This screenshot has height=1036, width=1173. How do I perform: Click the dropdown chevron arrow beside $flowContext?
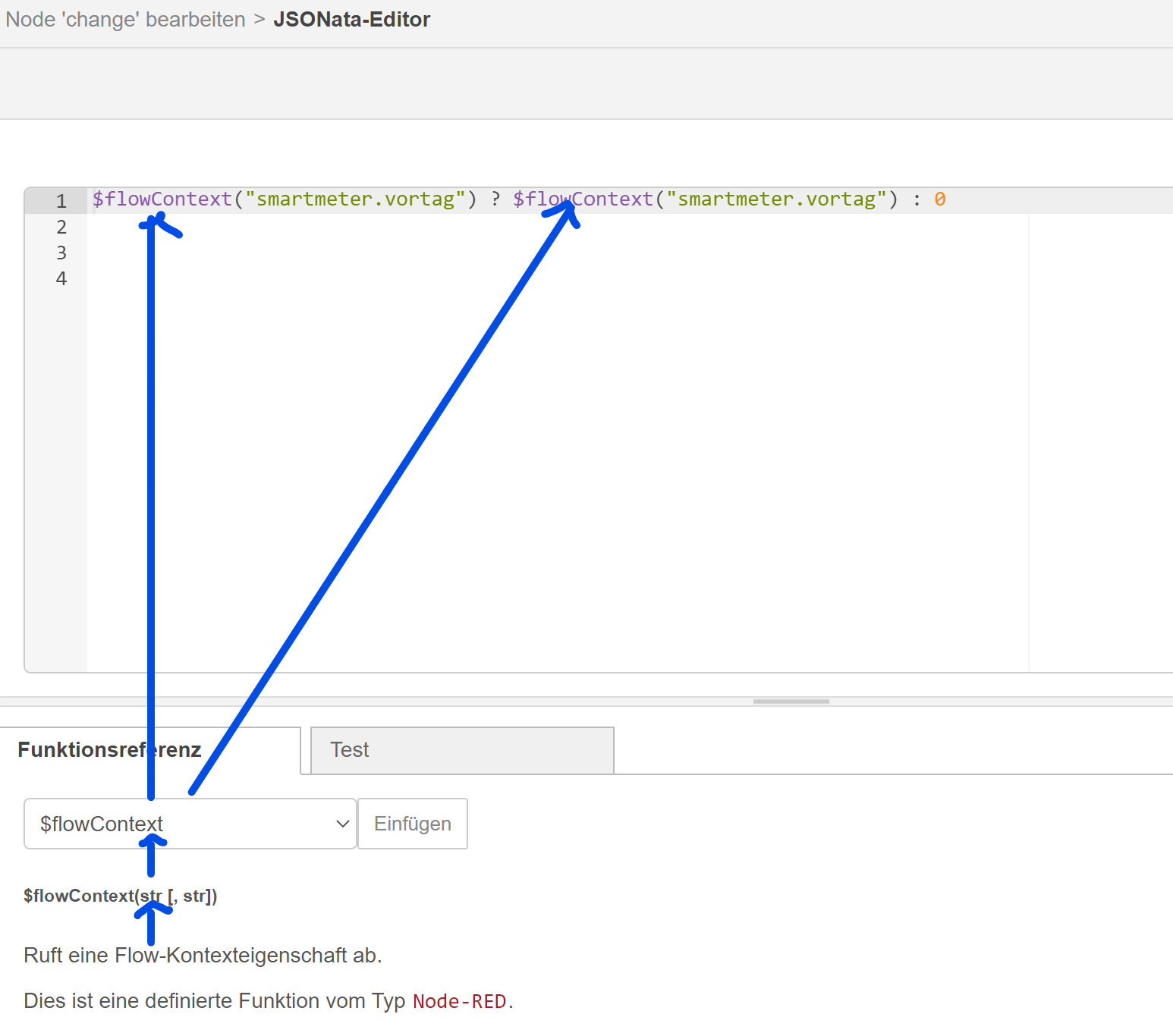coord(342,824)
